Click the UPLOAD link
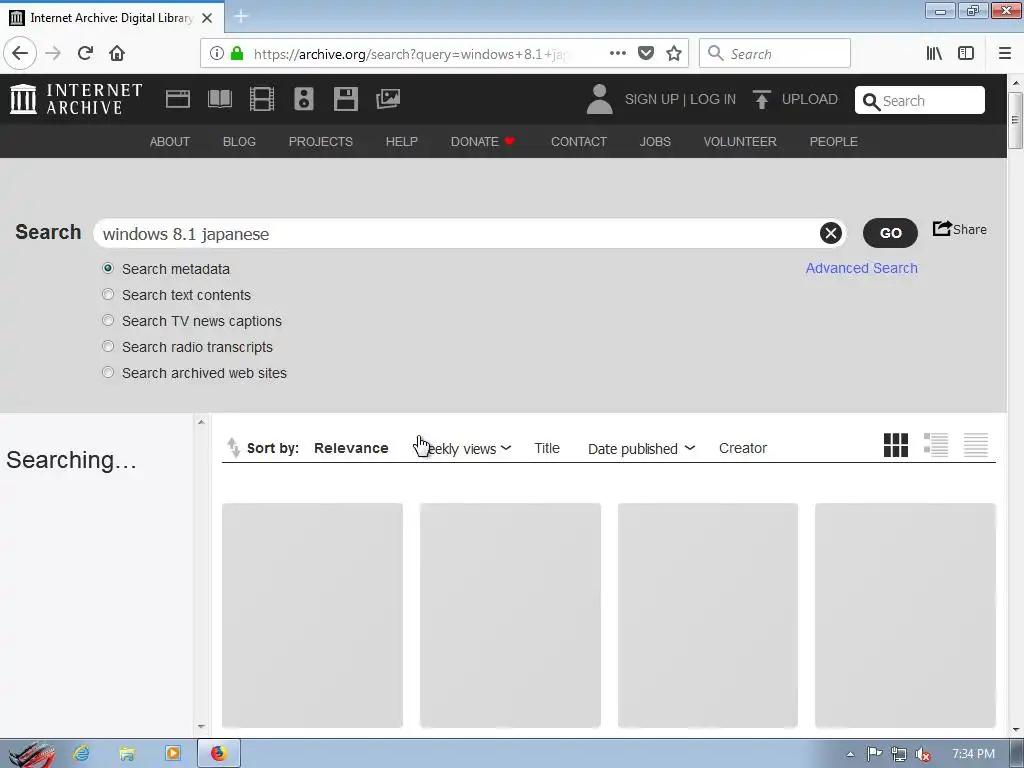This screenshot has width=1024, height=768. pos(810,99)
